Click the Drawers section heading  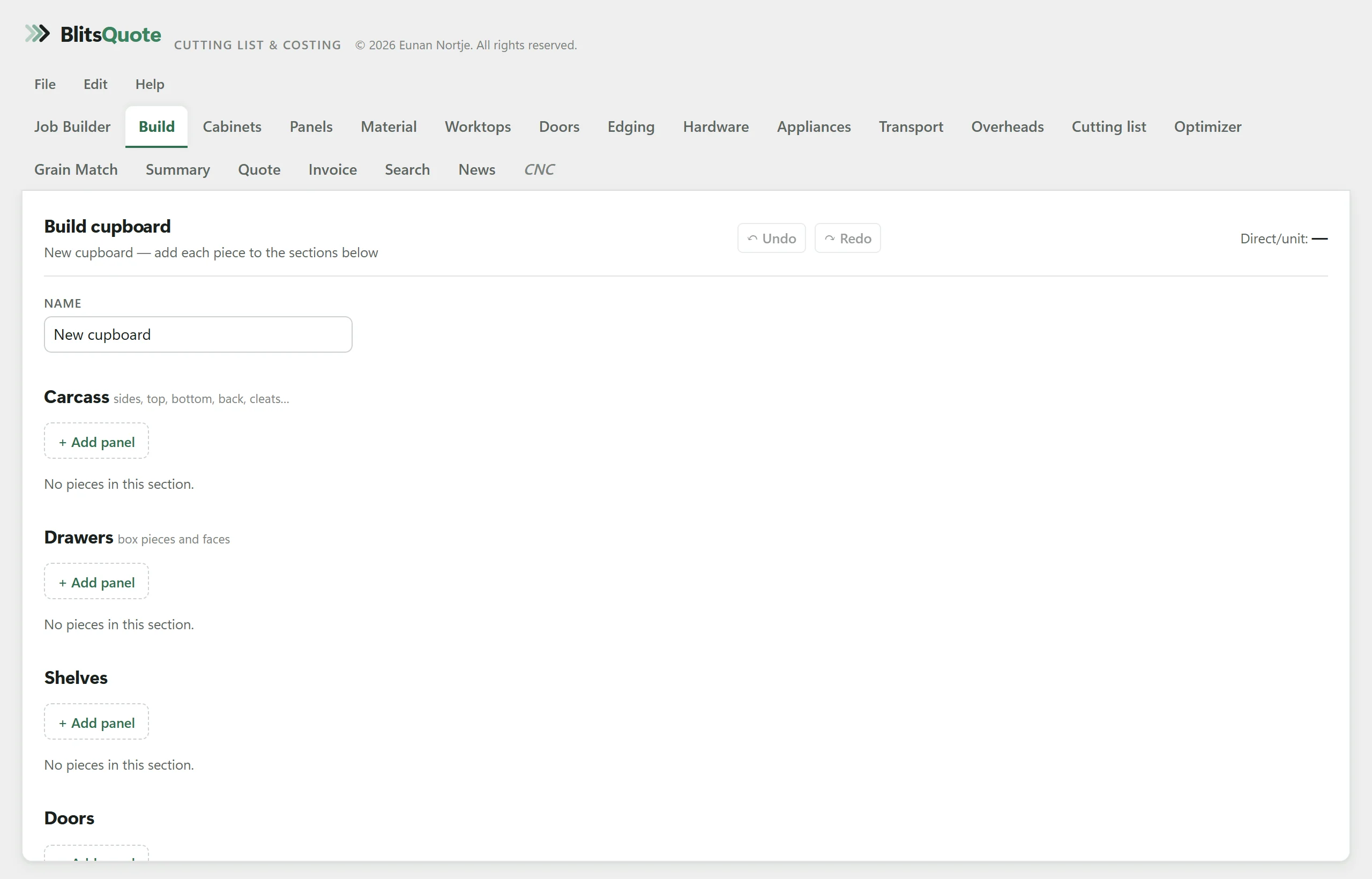pyautogui.click(x=79, y=537)
